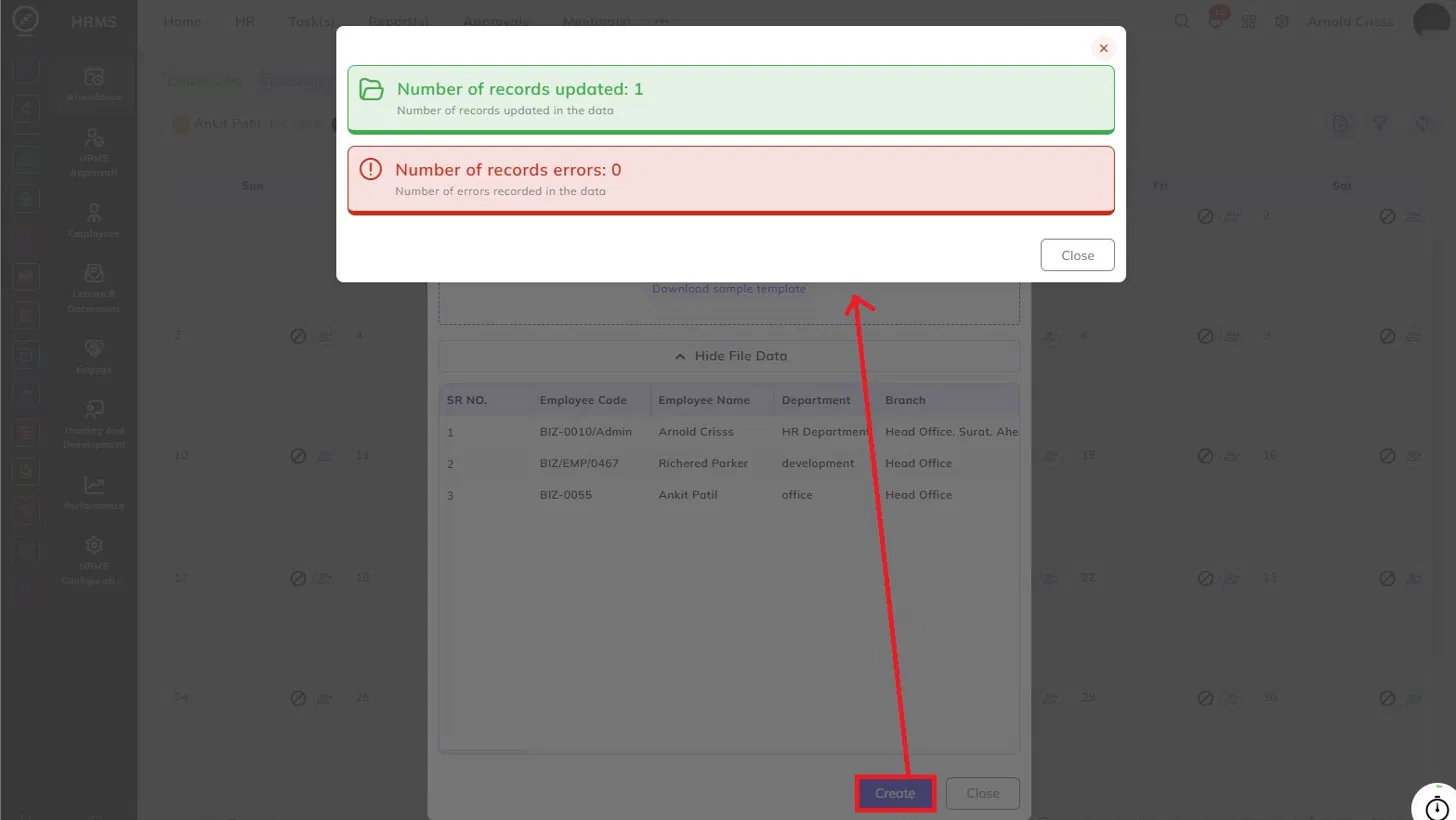The width and height of the screenshot is (1456, 820).
Task: Open Performance in the sidebar
Action: point(94,492)
